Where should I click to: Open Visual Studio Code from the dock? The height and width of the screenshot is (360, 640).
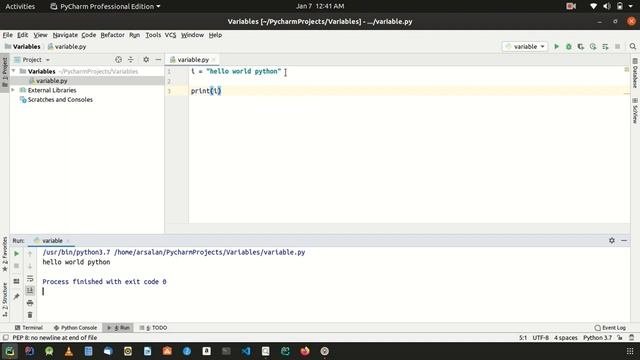tap(246, 351)
